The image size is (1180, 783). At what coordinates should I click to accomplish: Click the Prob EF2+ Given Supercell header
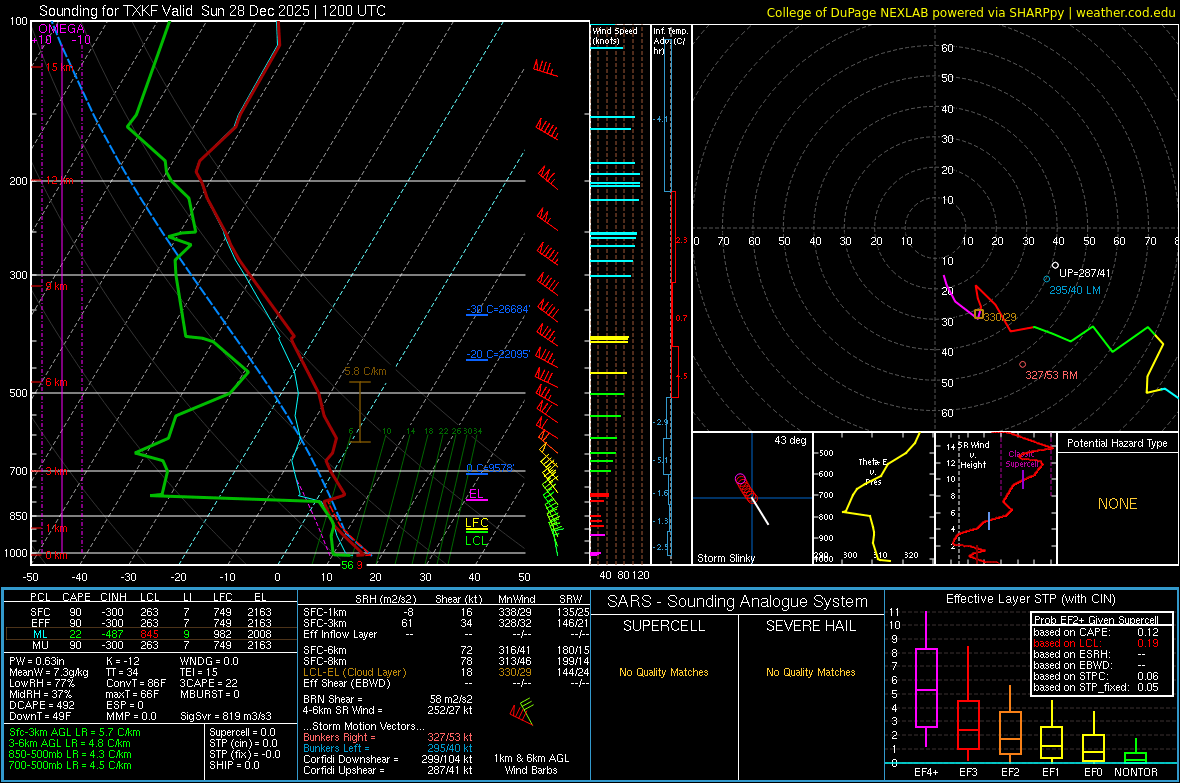pyautogui.click(x=1096, y=620)
